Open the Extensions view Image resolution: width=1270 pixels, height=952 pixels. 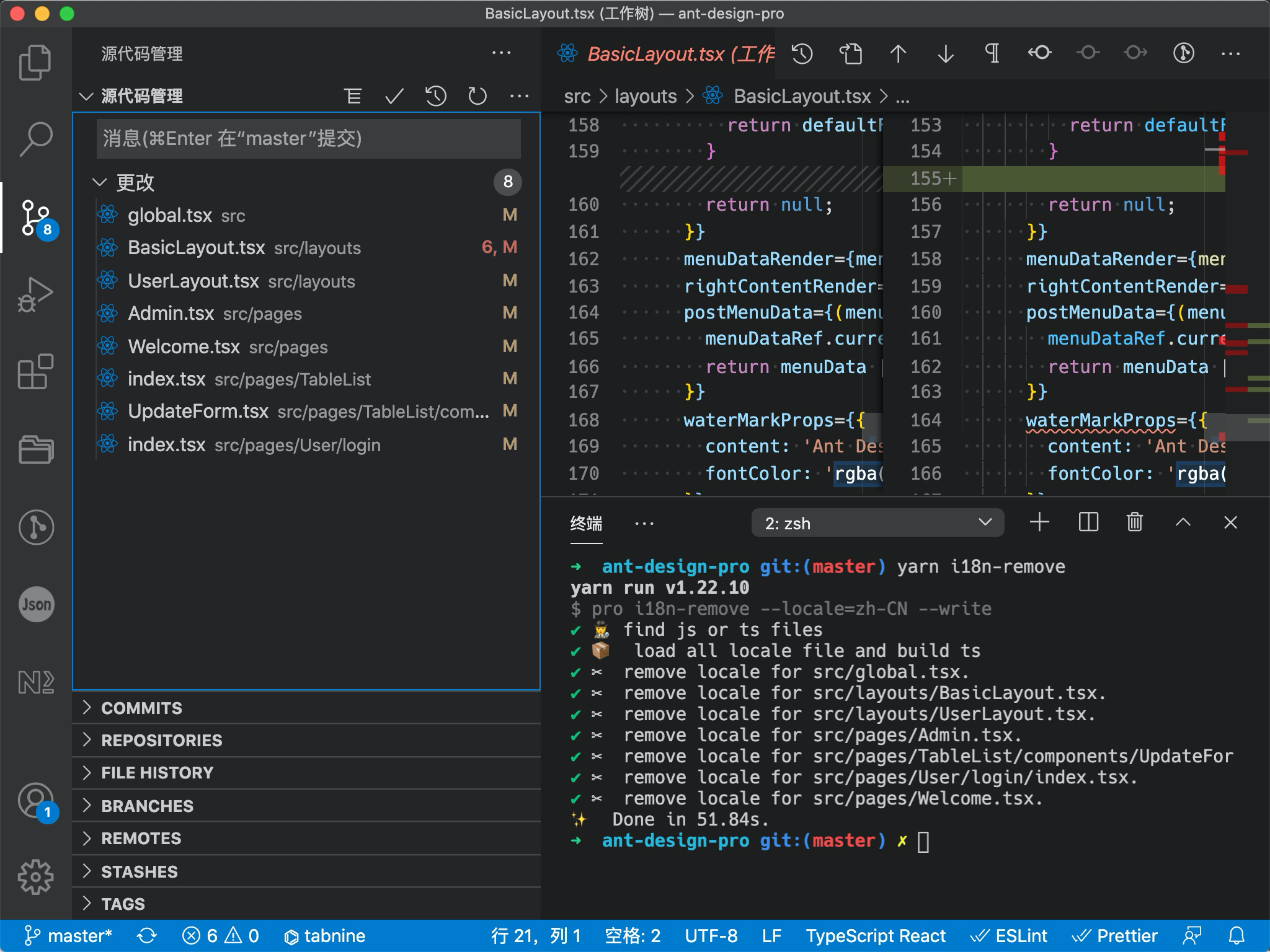point(36,372)
